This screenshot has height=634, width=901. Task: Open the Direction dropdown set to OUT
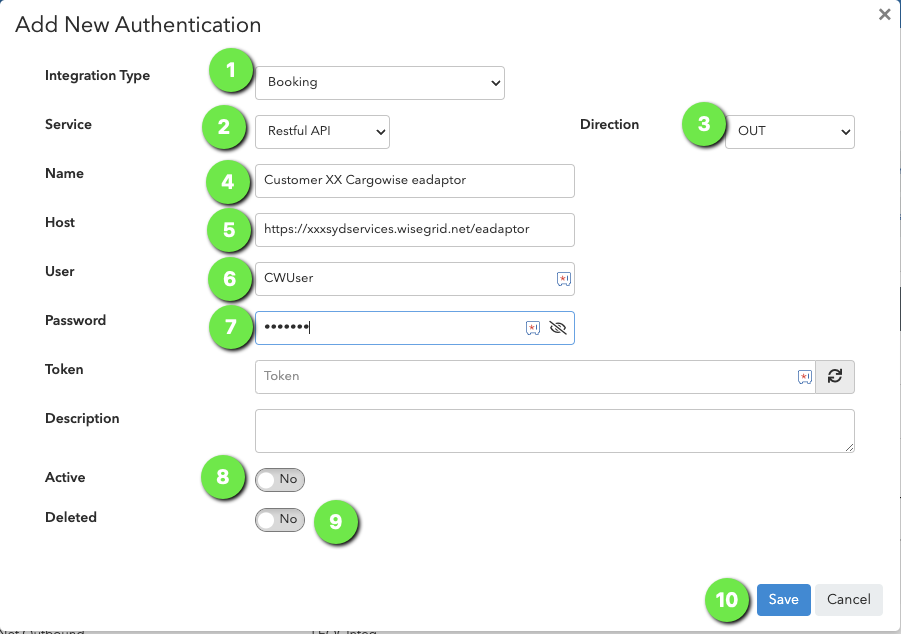(790, 132)
